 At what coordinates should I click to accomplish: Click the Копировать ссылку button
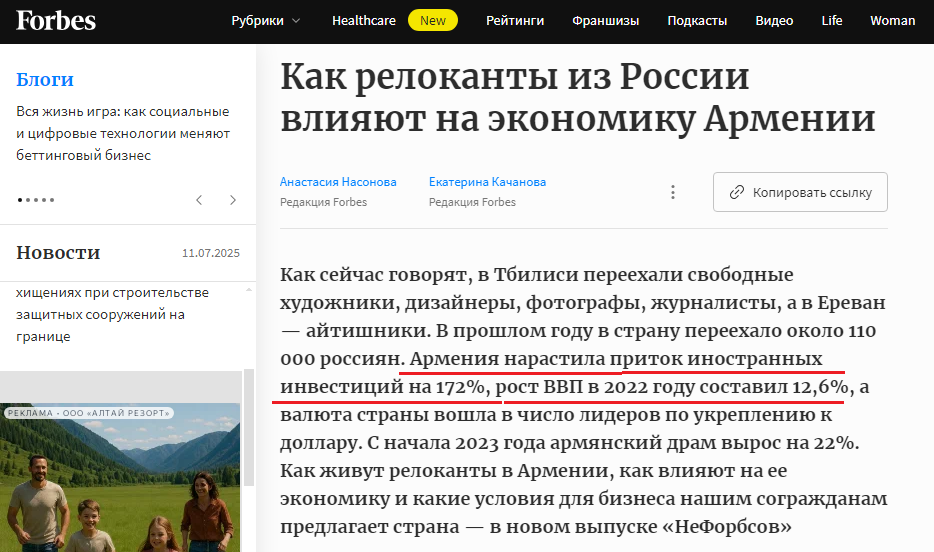[x=800, y=192]
